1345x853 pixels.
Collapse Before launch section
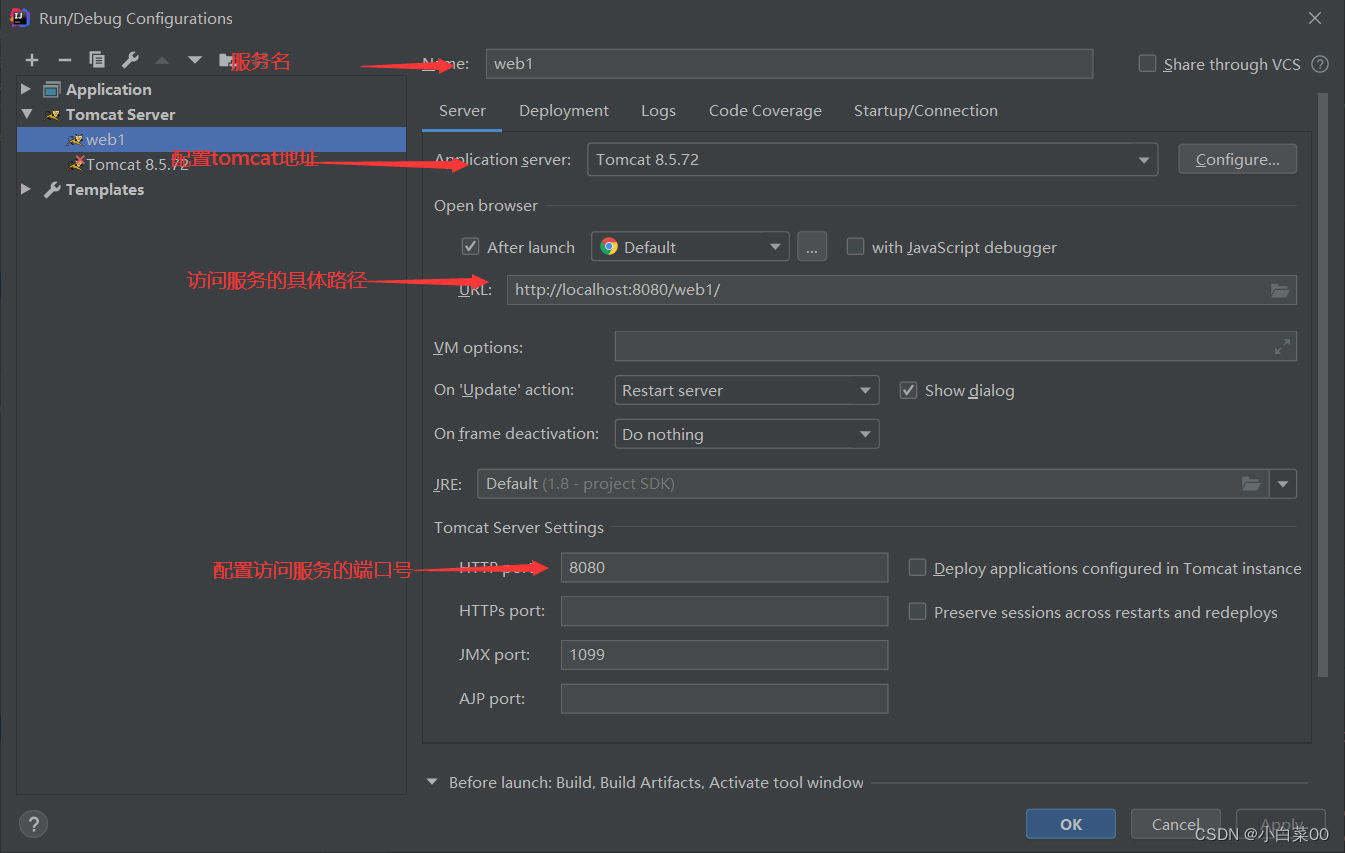(432, 782)
